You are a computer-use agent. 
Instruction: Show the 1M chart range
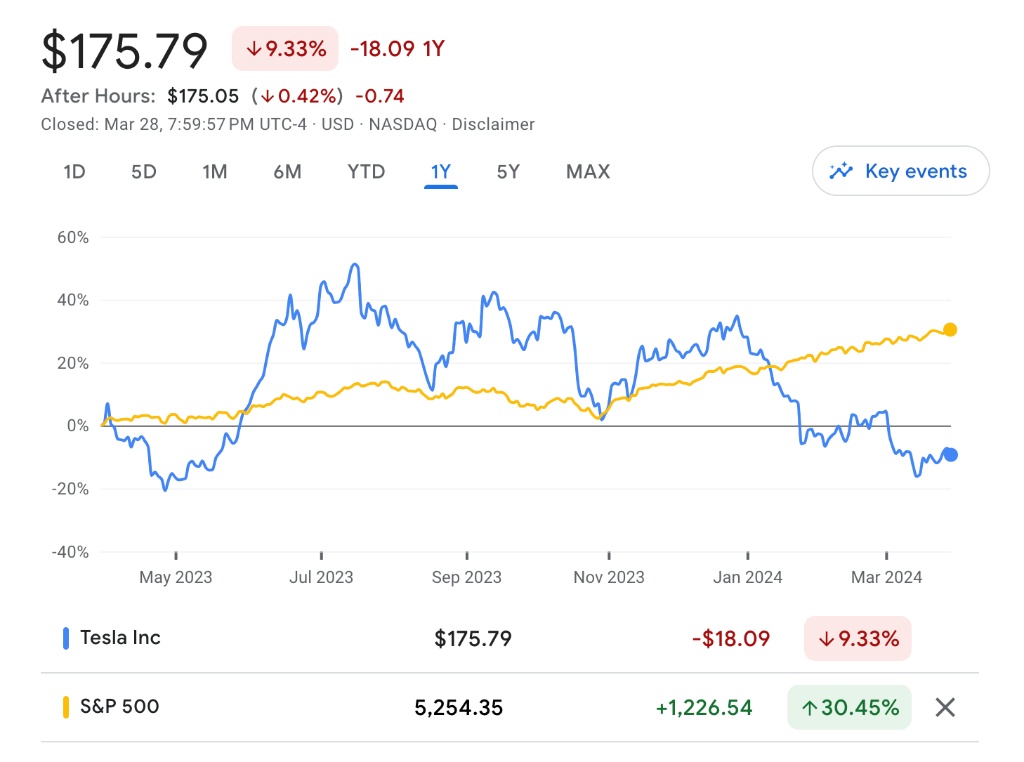click(x=215, y=172)
